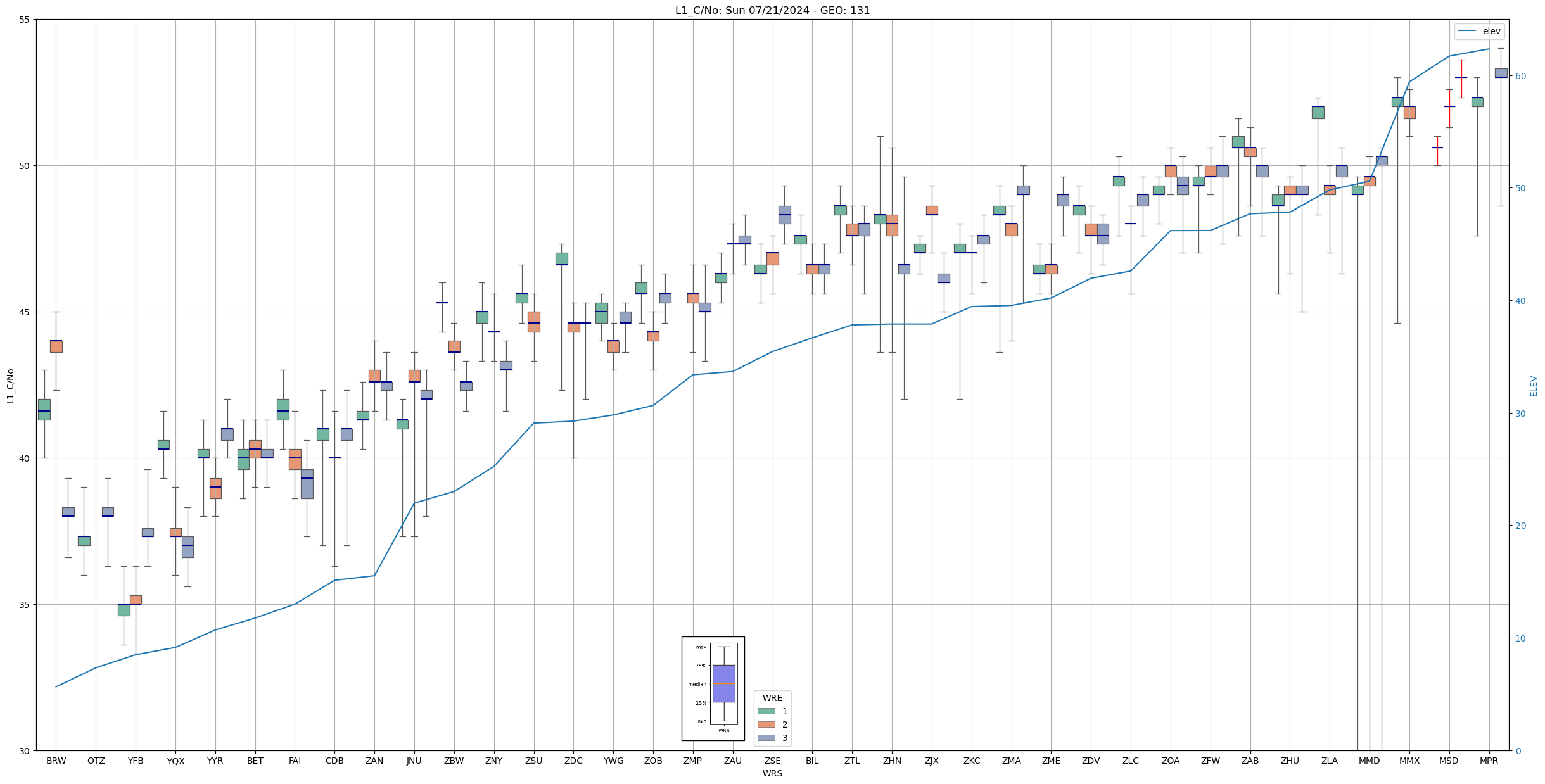
Task: Click the ZME x-axis label
Action: pyautogui.click(x=1051, y=761)
